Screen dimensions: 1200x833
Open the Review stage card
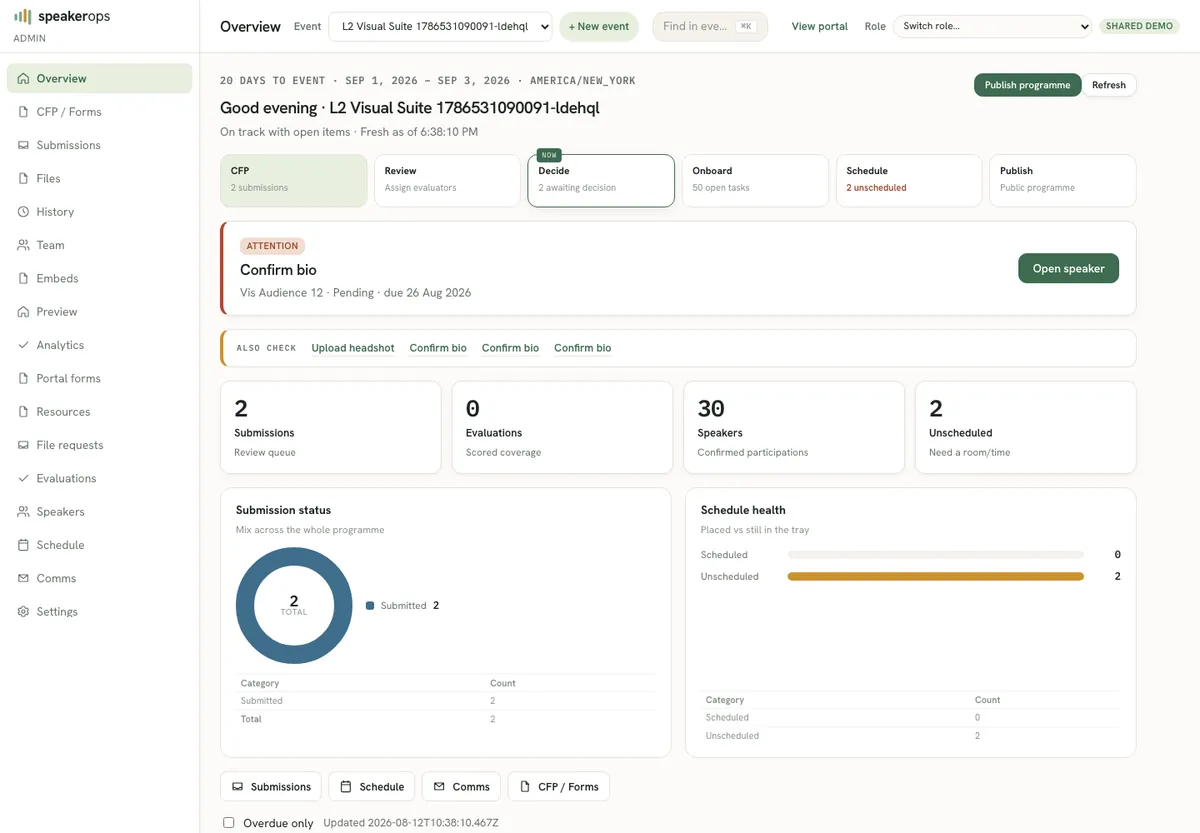[x=448, y=181]
